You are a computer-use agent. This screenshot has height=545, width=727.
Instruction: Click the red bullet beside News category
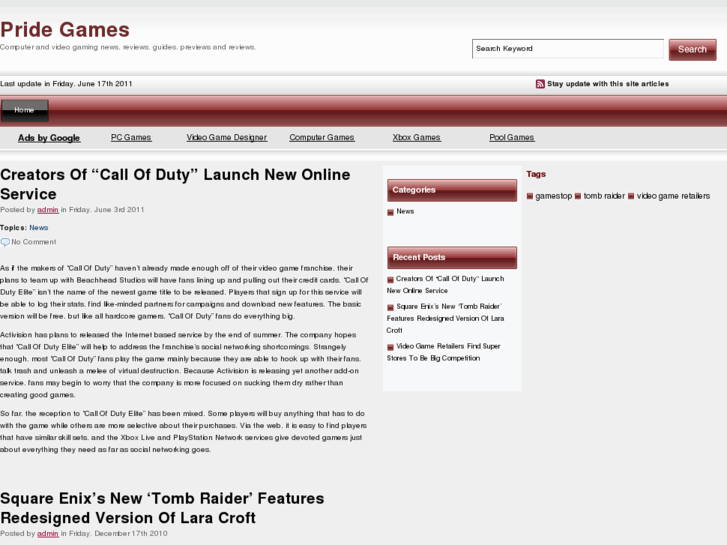pos(390,212)
